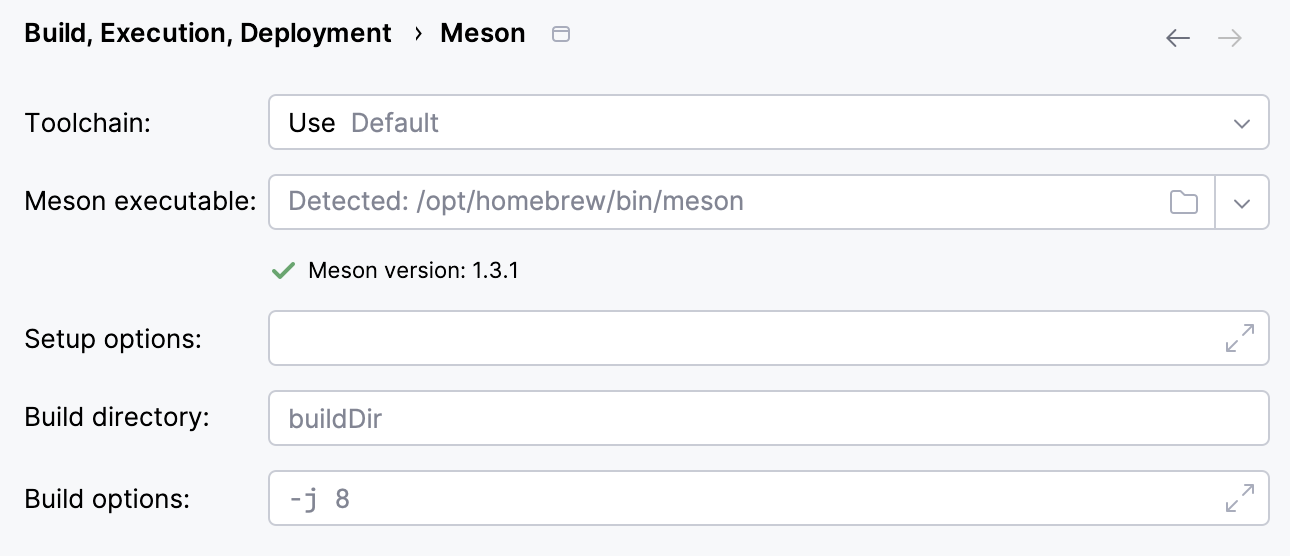This screenshot has height=556, width=1290.
Task: Expand the Build options field editor
Action: pos(1240,498)
